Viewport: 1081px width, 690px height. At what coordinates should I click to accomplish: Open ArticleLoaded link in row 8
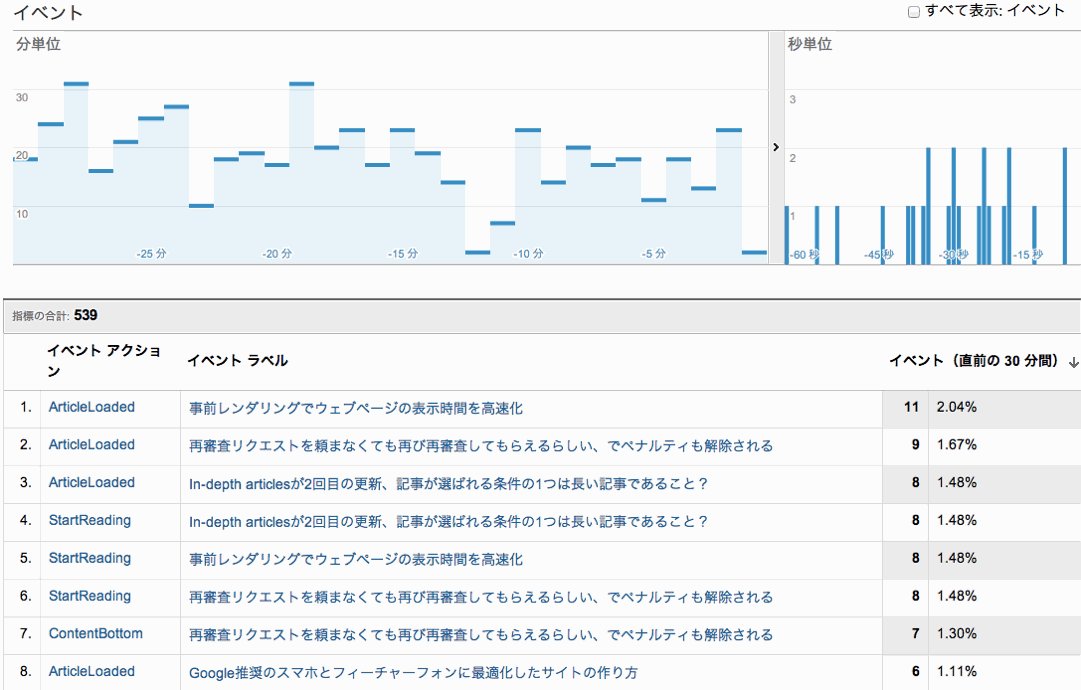click(91, 672)
